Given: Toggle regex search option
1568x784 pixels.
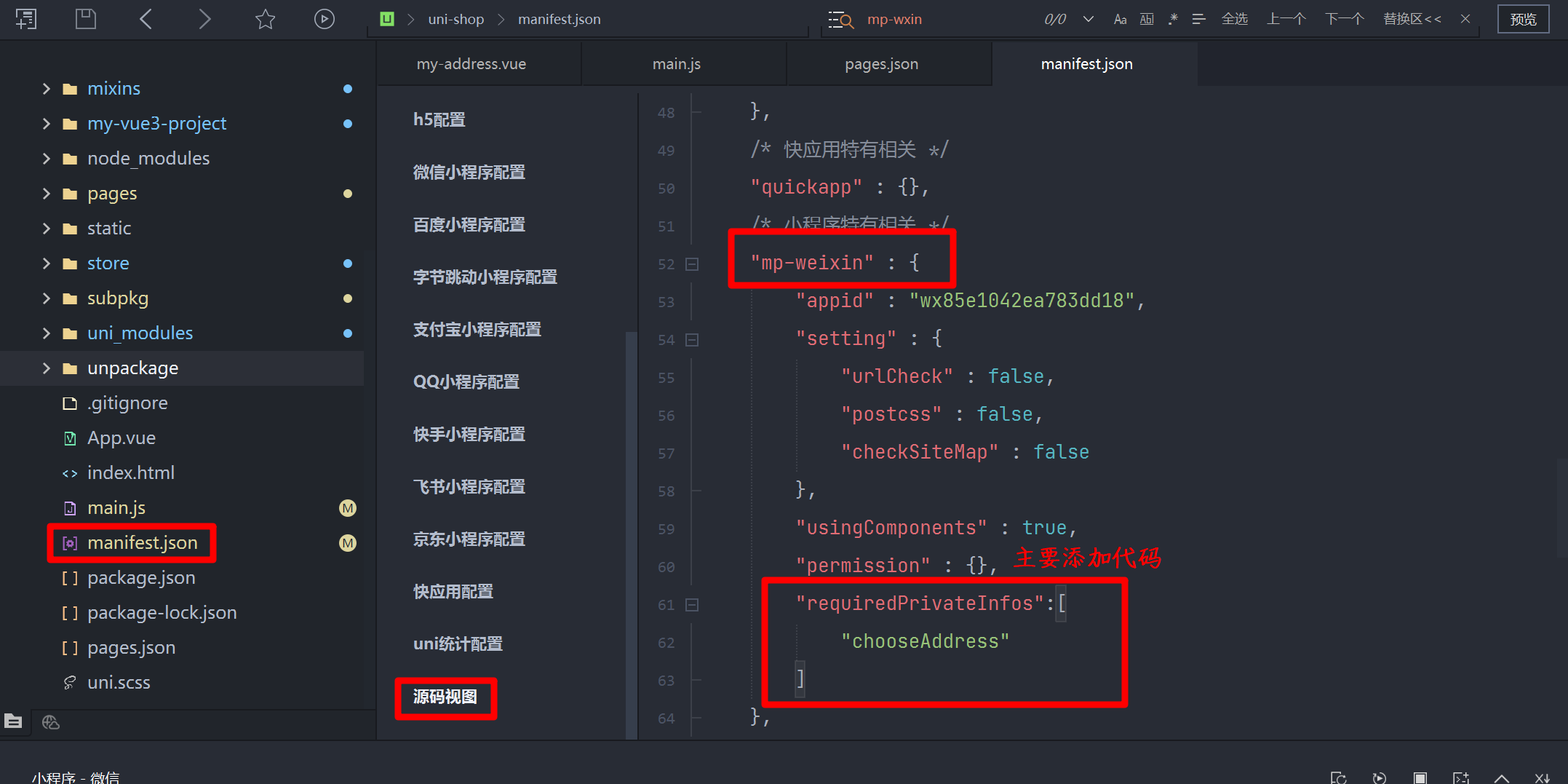Looking at the screenshot, I should 1173,20.
